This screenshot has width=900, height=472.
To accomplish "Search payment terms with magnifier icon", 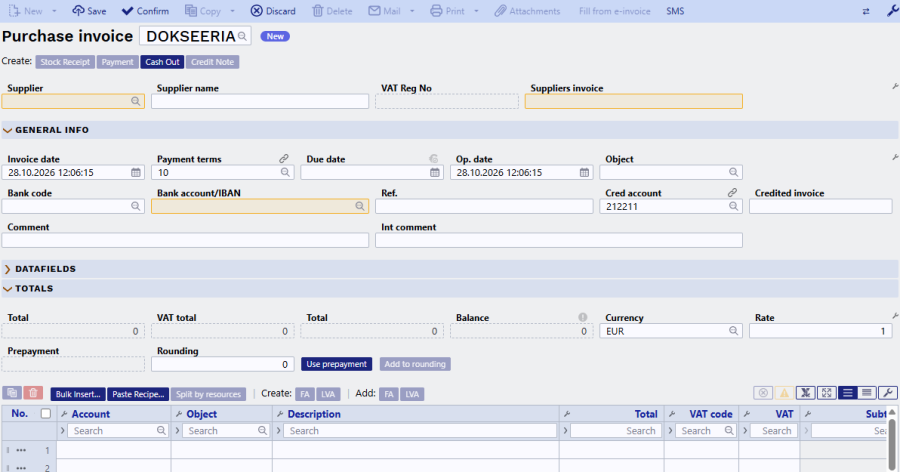I will tap(285, 172).
